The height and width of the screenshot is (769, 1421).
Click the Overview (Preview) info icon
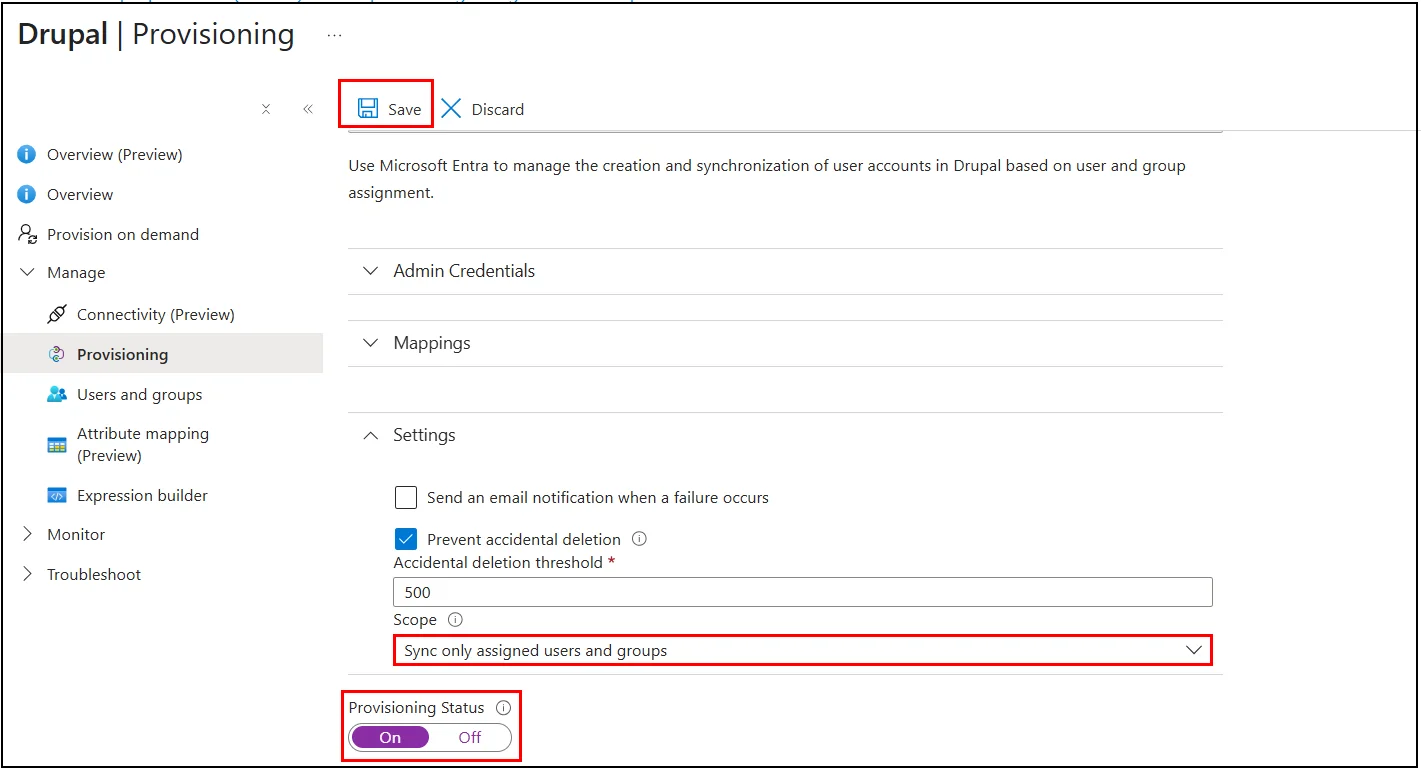[x=27, y=154]
